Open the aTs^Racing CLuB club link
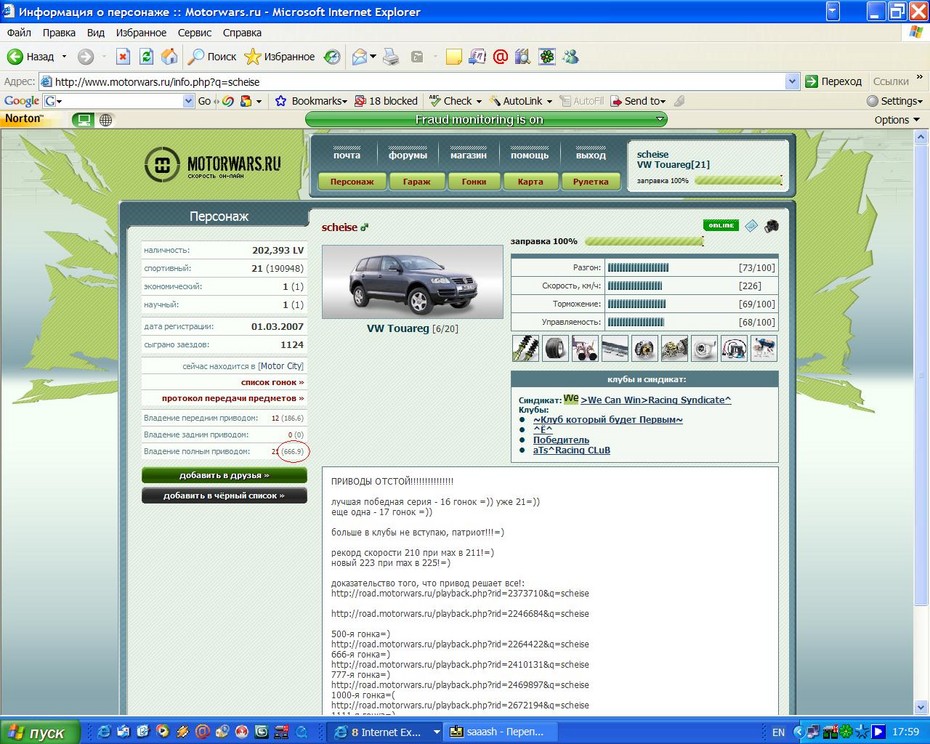Screen dimensions: 930x744 (571, 450)
